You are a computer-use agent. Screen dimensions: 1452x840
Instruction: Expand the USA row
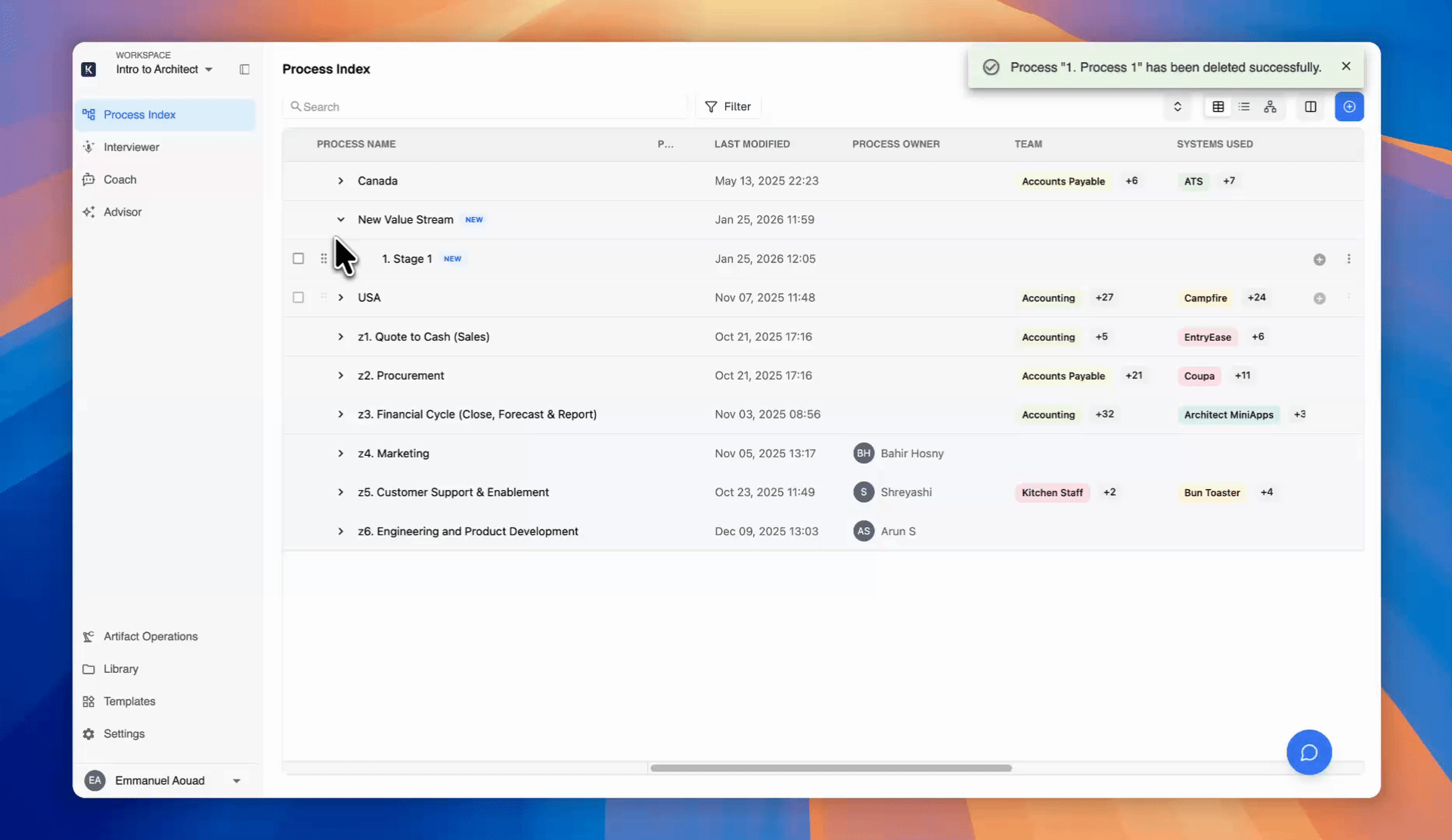tap(340, 298)
